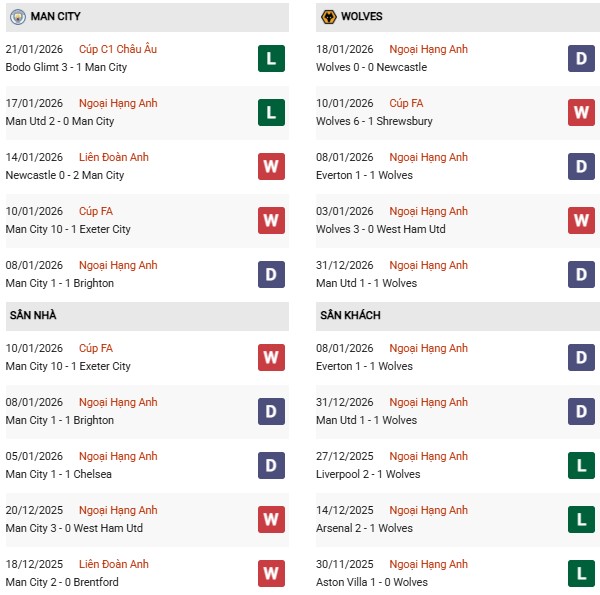The height and width of the screenshot is (595, 600).
Task: Open the WOLVES team header
Action: pyautogui.click(x=361, y=17)
